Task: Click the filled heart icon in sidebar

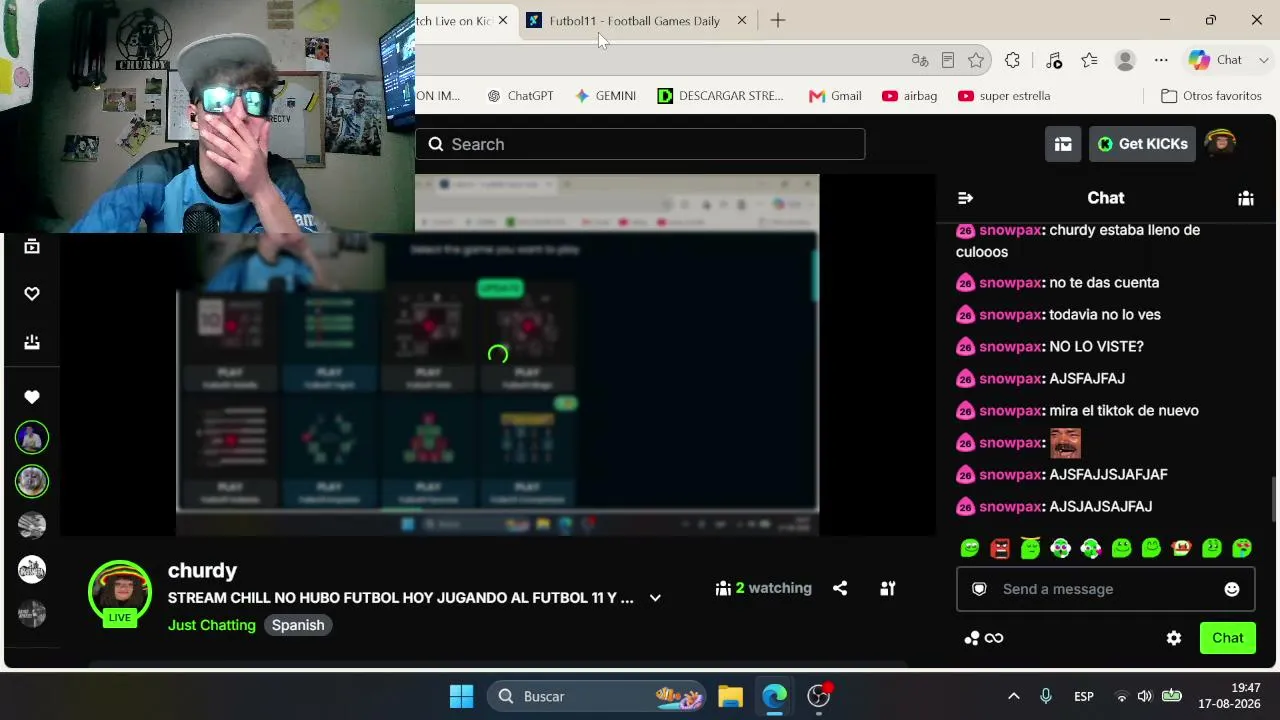Action: tap(32, 397)
